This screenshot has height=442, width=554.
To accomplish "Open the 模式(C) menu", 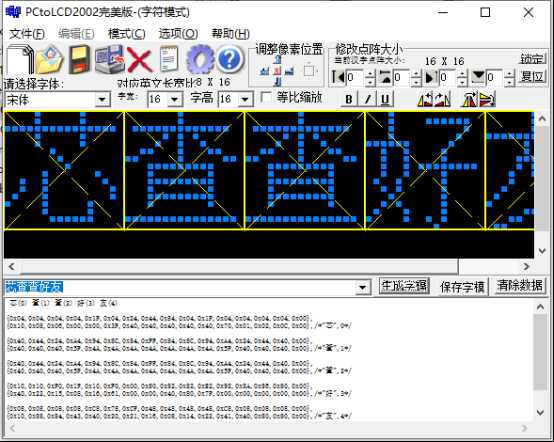I will (x=126, y=34).
